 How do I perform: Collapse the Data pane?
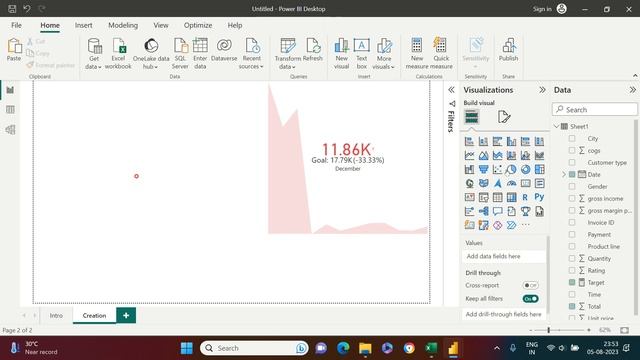point(632,90)
